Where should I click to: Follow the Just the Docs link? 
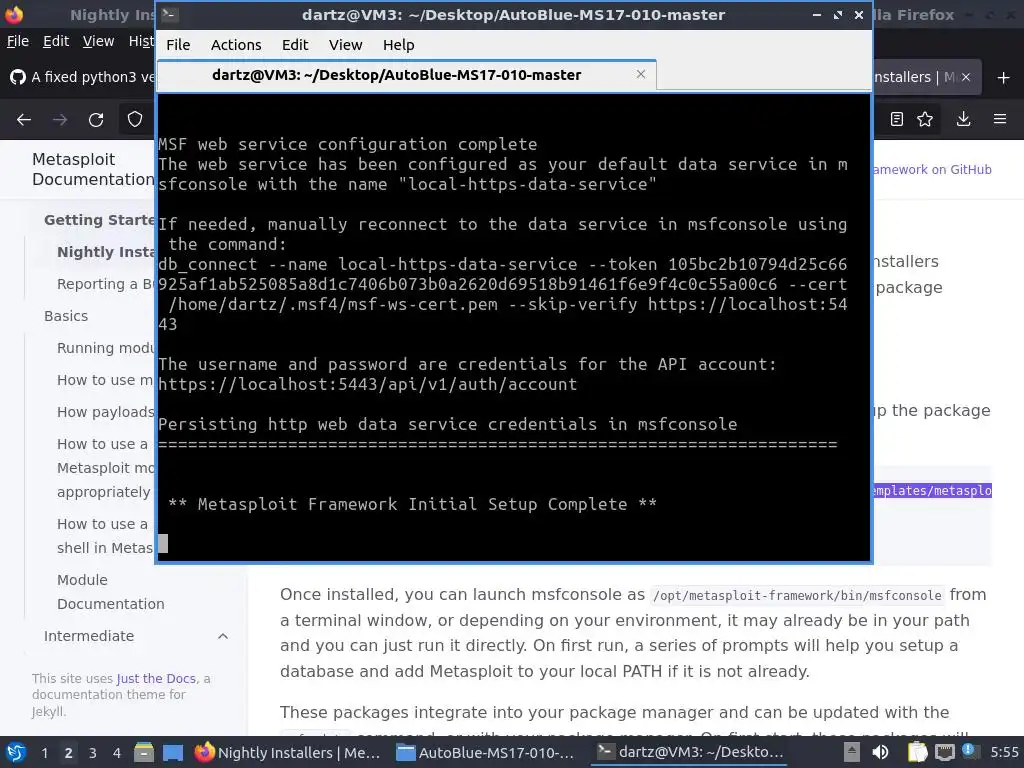[156, 679]
